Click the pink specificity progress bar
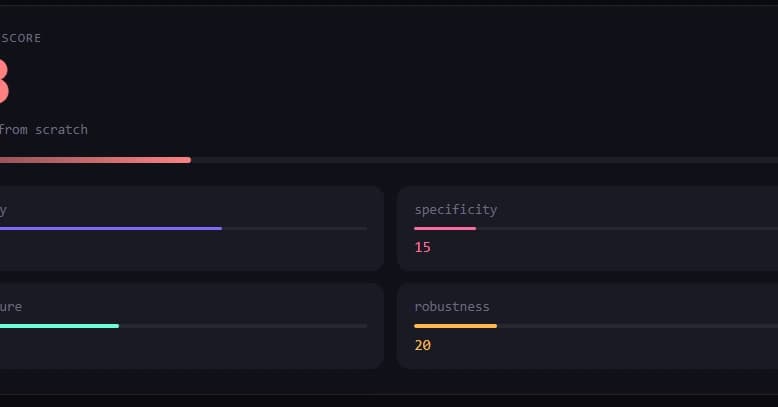 click(445, 228)
